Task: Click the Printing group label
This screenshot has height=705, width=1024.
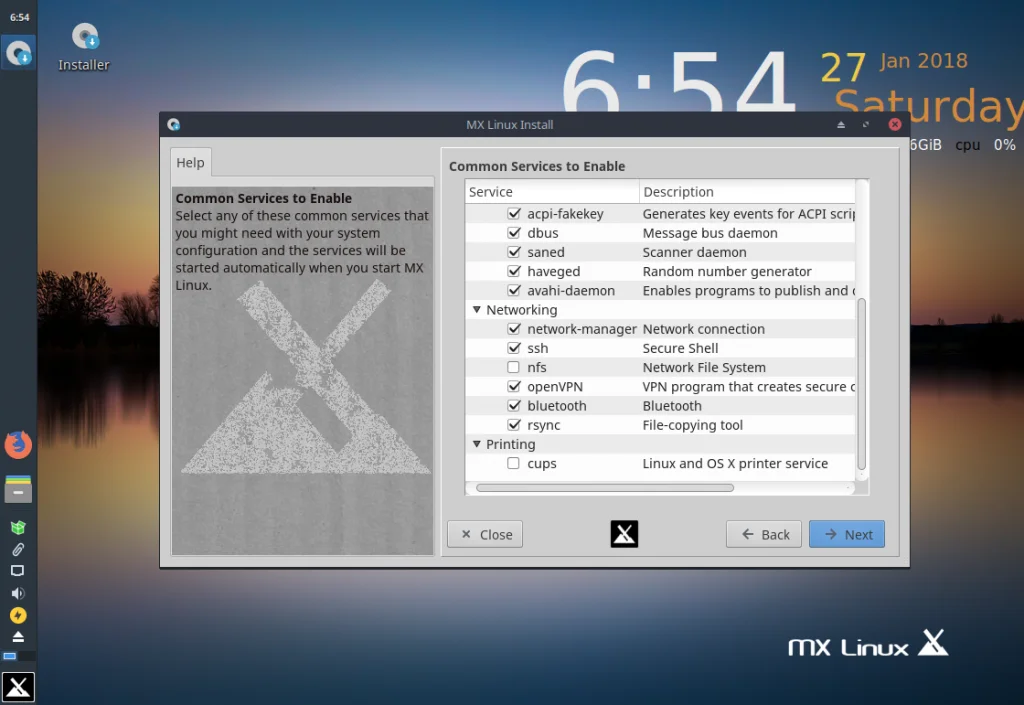Action: pos(510,444)
